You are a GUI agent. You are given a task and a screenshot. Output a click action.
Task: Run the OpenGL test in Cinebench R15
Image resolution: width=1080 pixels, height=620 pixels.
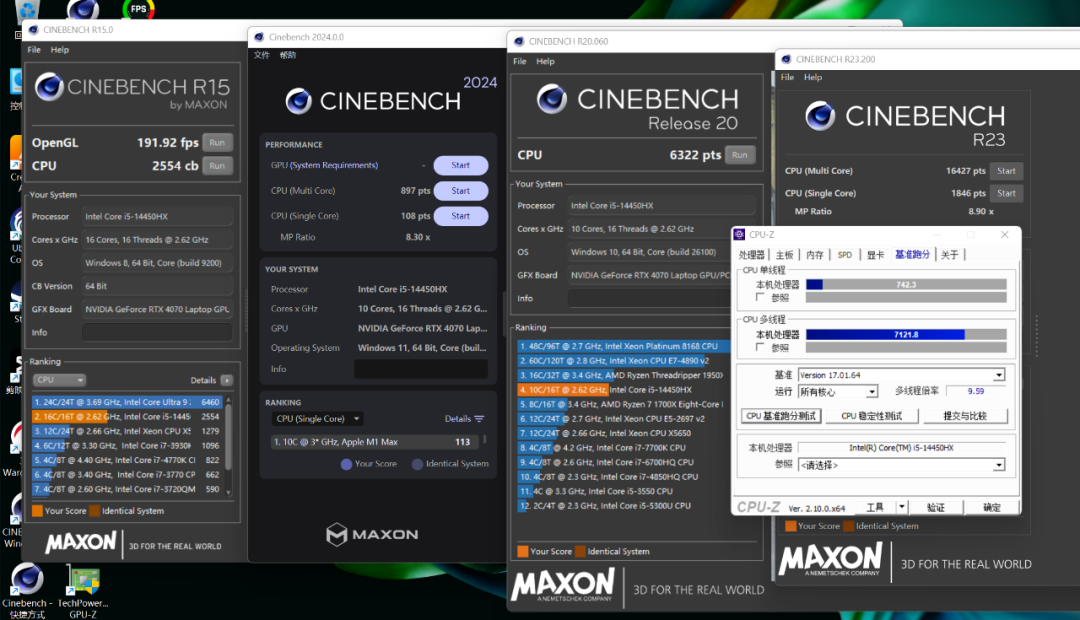point(217,143)
